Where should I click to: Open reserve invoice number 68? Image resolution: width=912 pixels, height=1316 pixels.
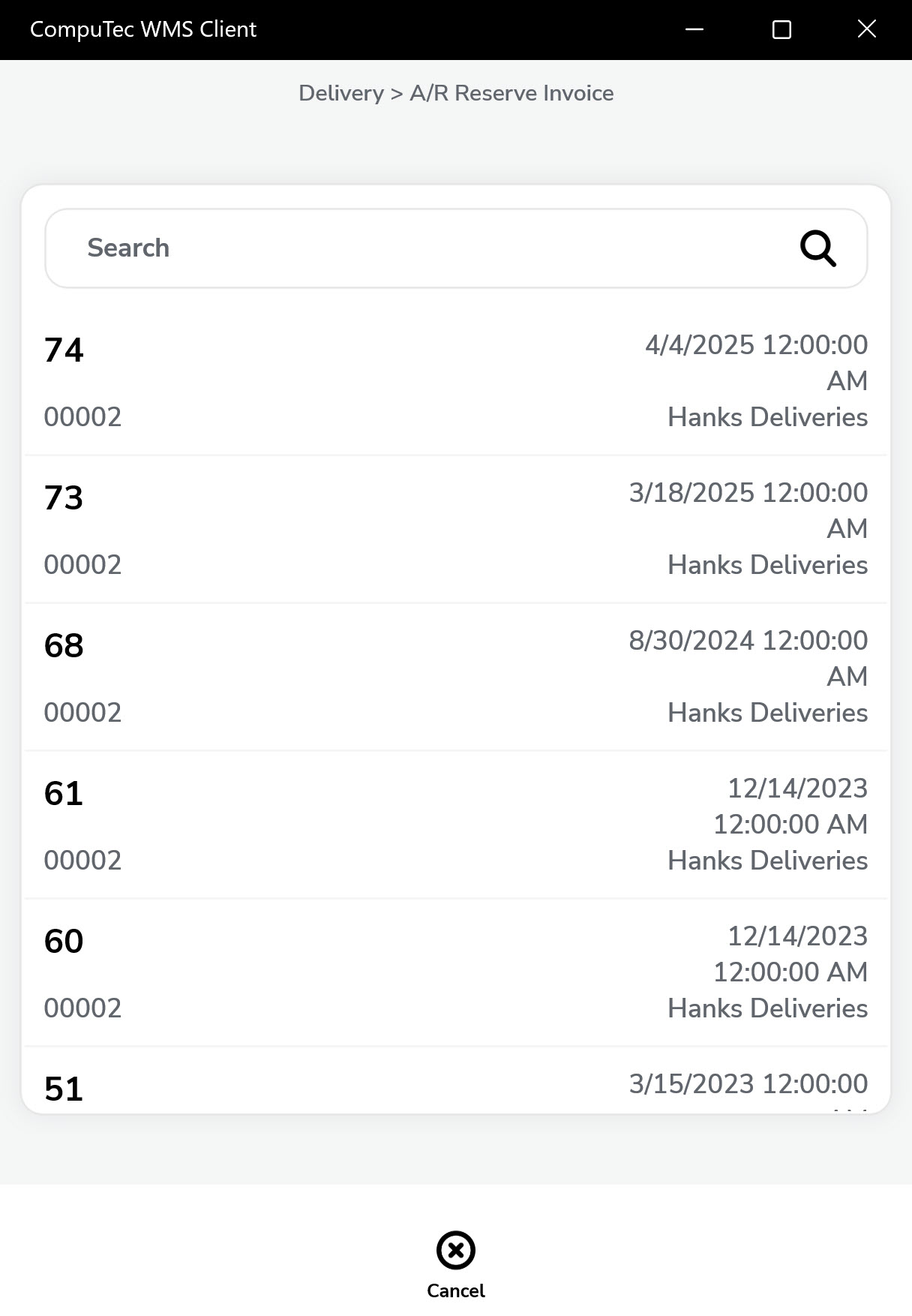click(x=64, y=646)
